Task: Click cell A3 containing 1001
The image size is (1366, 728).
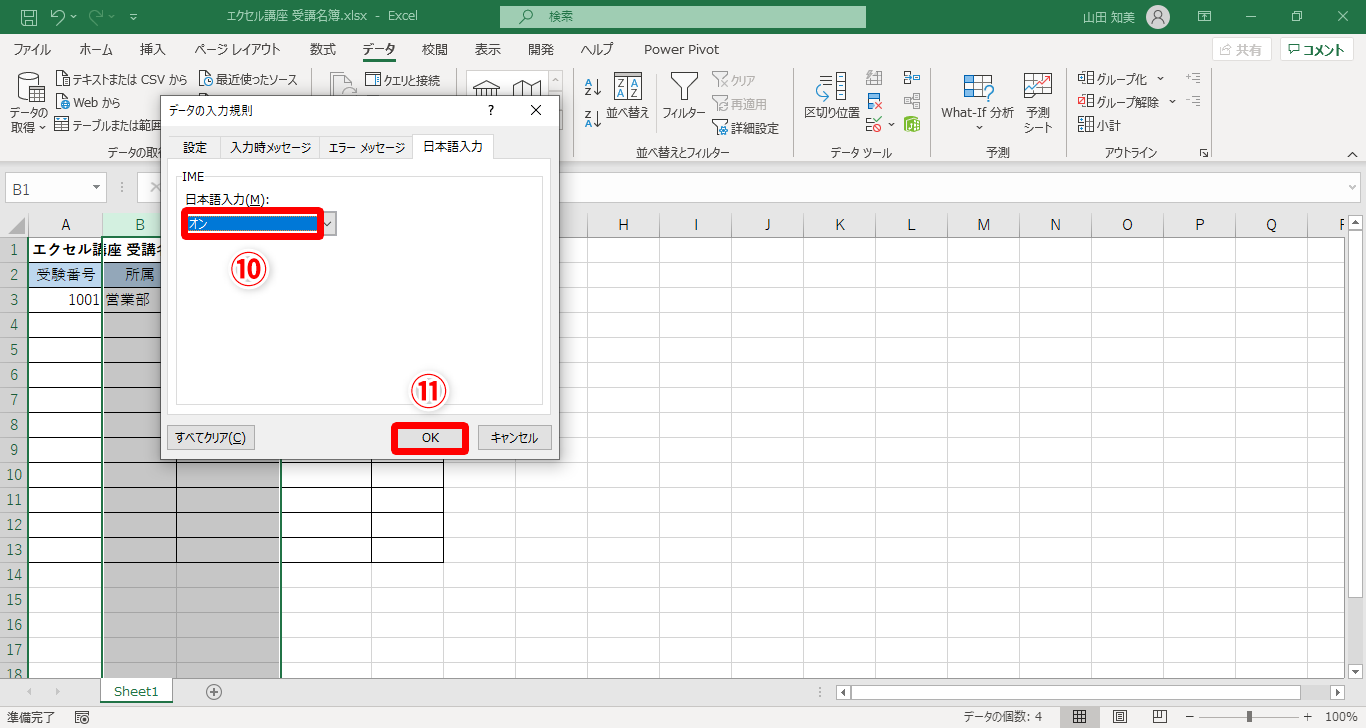Action: [66, 299]
